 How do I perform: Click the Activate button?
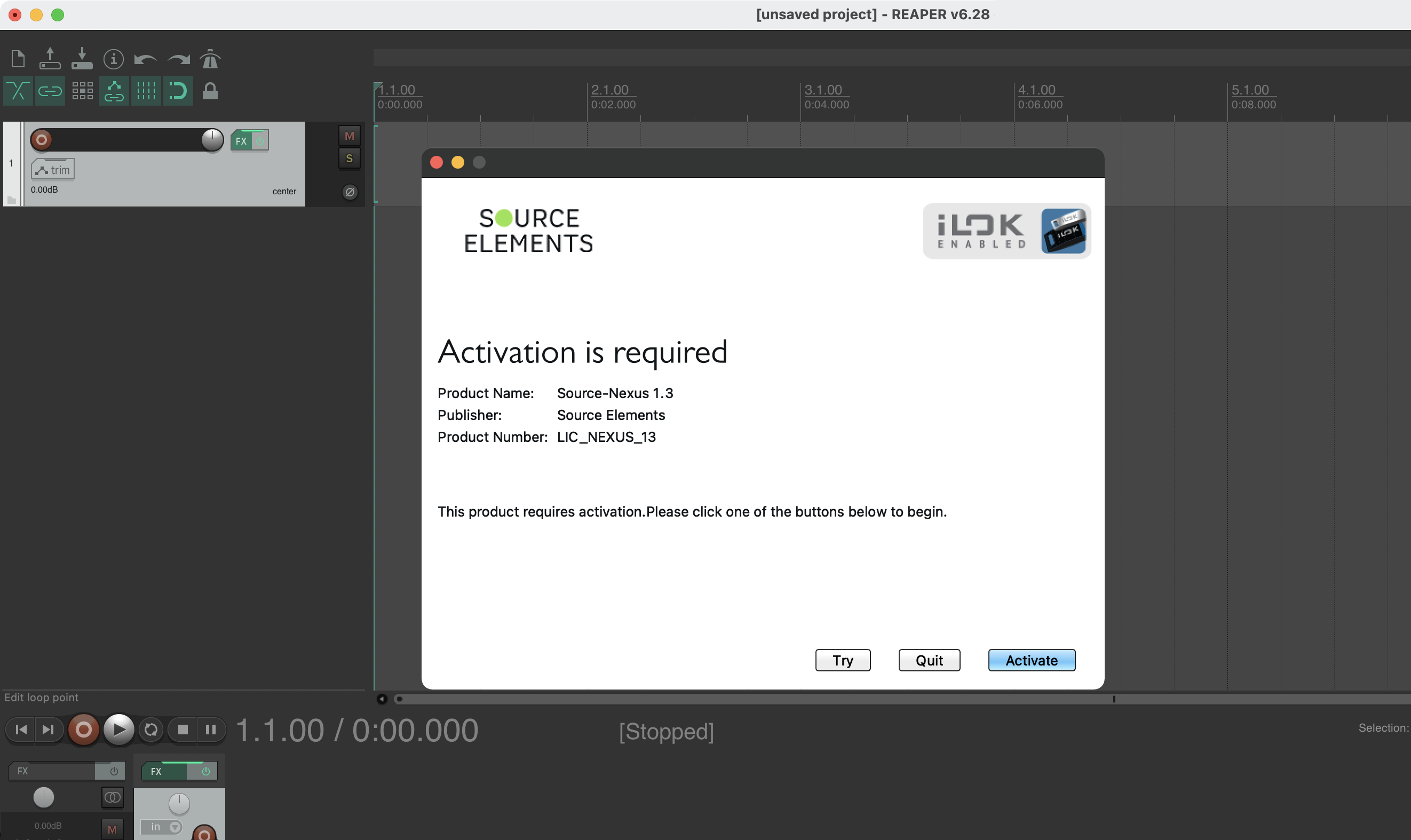(1031, 660)
